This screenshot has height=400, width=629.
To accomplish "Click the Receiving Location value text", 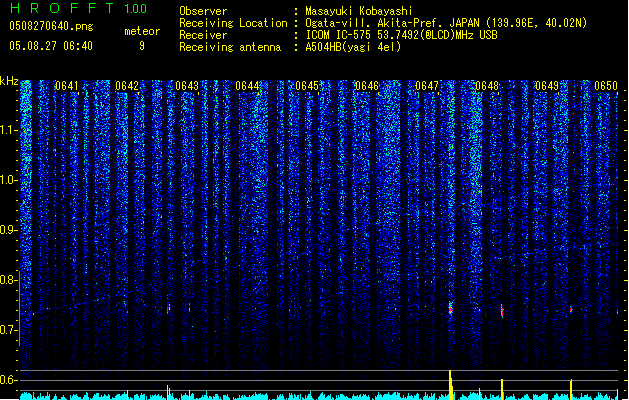I will click(x=446, y=23).
